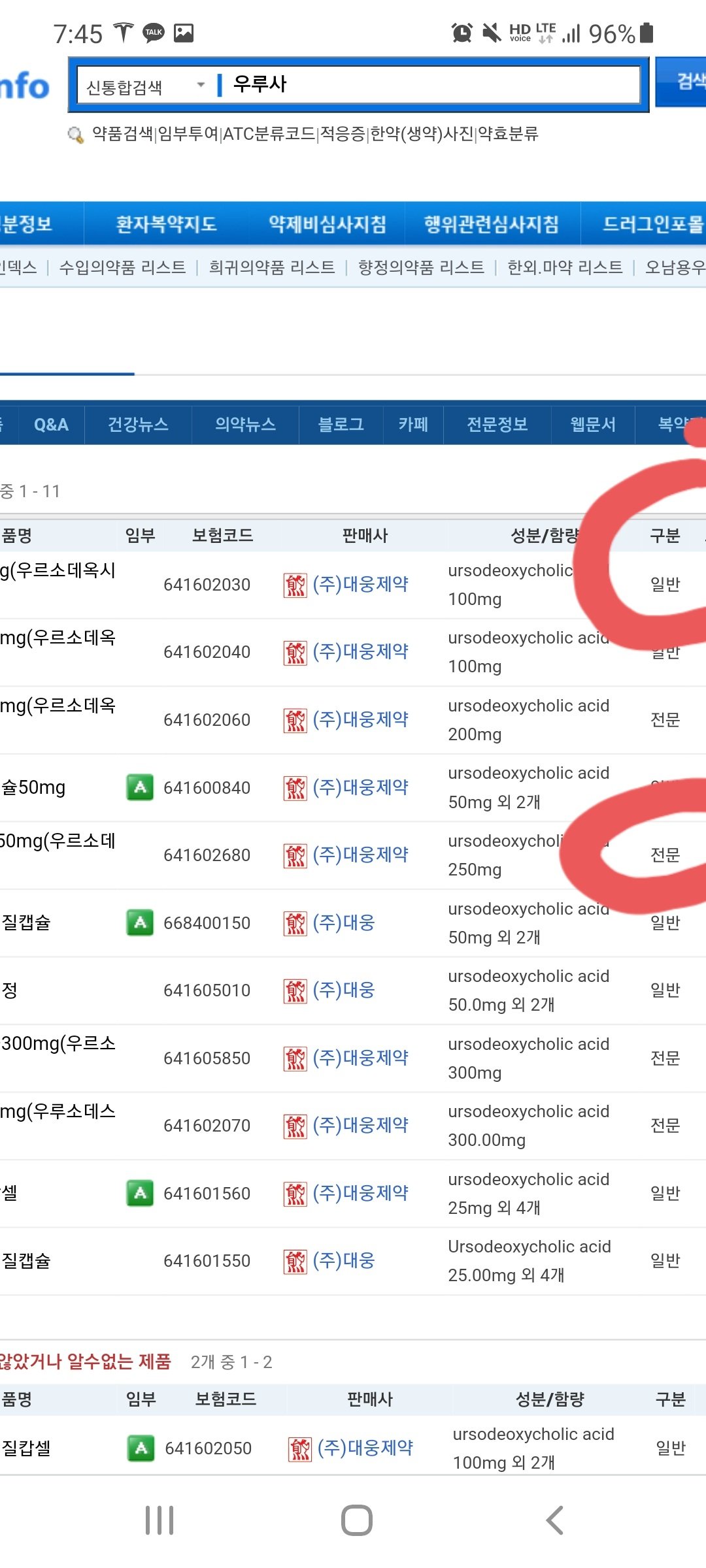The height and width of the screenshot is (1568, 706).
Task: Click the company icon in the 641605850 row
Action: click(295, 1058)
